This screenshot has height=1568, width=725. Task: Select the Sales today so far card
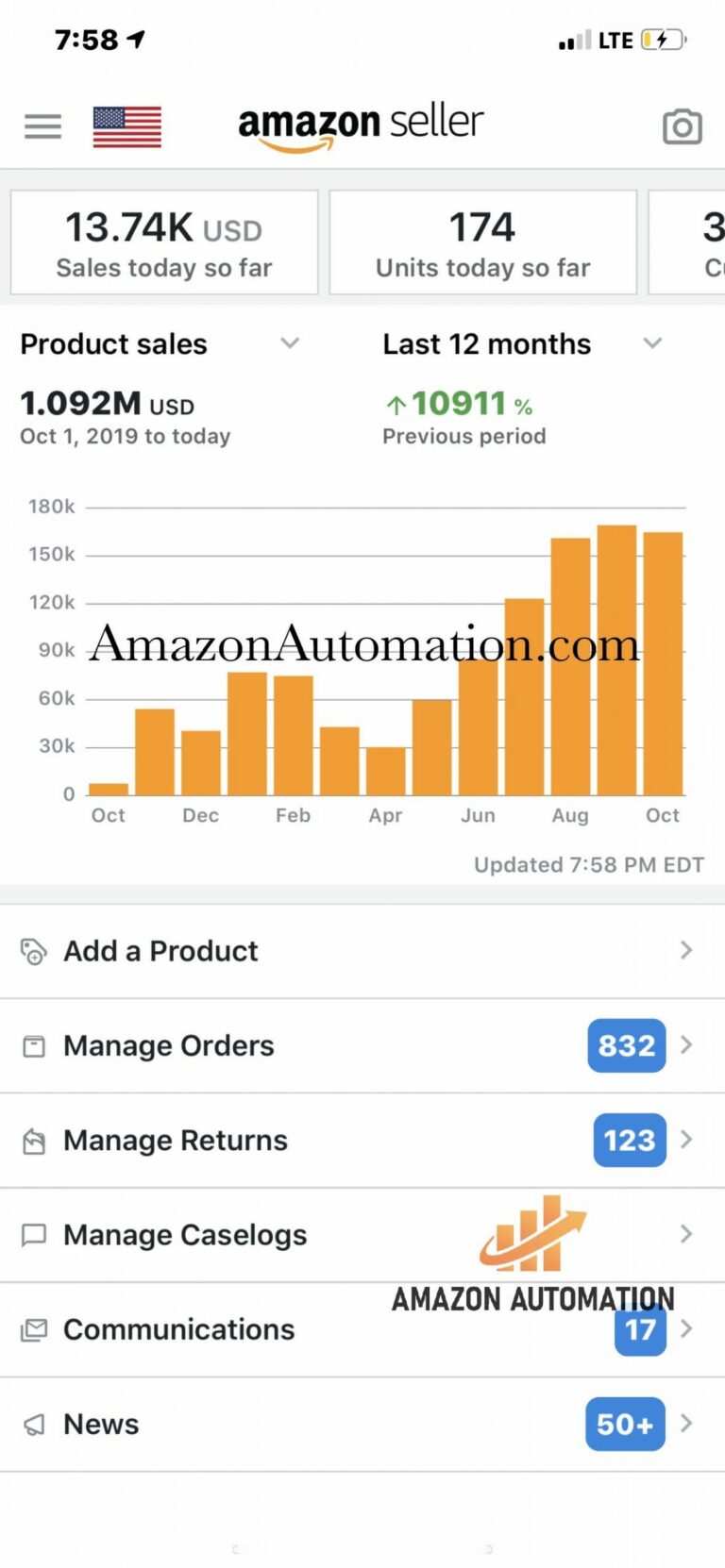click(x=164, y=243)
